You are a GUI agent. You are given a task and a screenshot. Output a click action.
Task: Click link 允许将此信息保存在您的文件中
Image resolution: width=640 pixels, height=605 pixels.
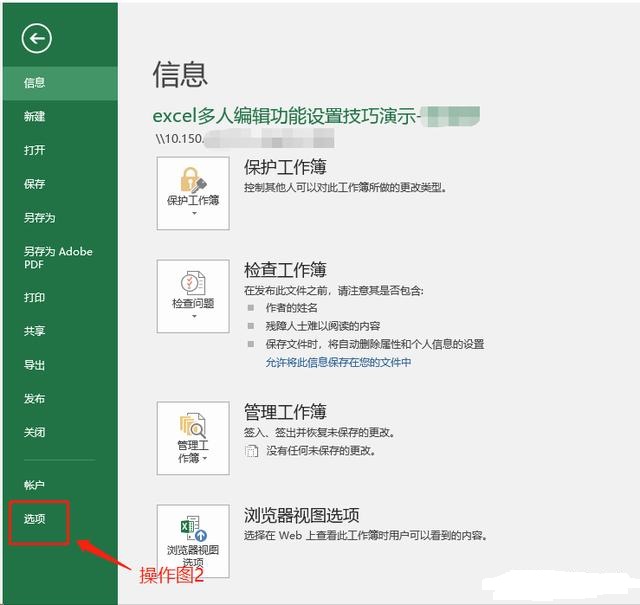(x=338, y=362)
